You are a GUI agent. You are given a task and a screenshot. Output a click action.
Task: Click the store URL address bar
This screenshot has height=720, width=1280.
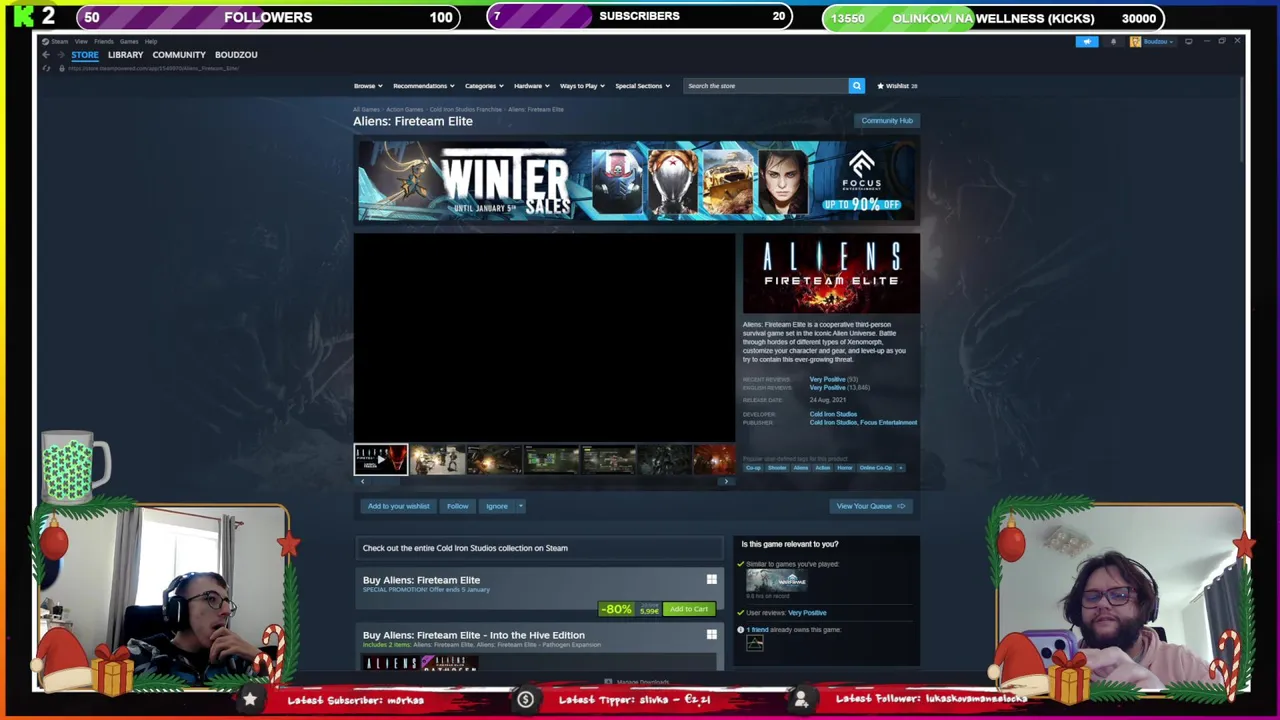click(154, 68)
